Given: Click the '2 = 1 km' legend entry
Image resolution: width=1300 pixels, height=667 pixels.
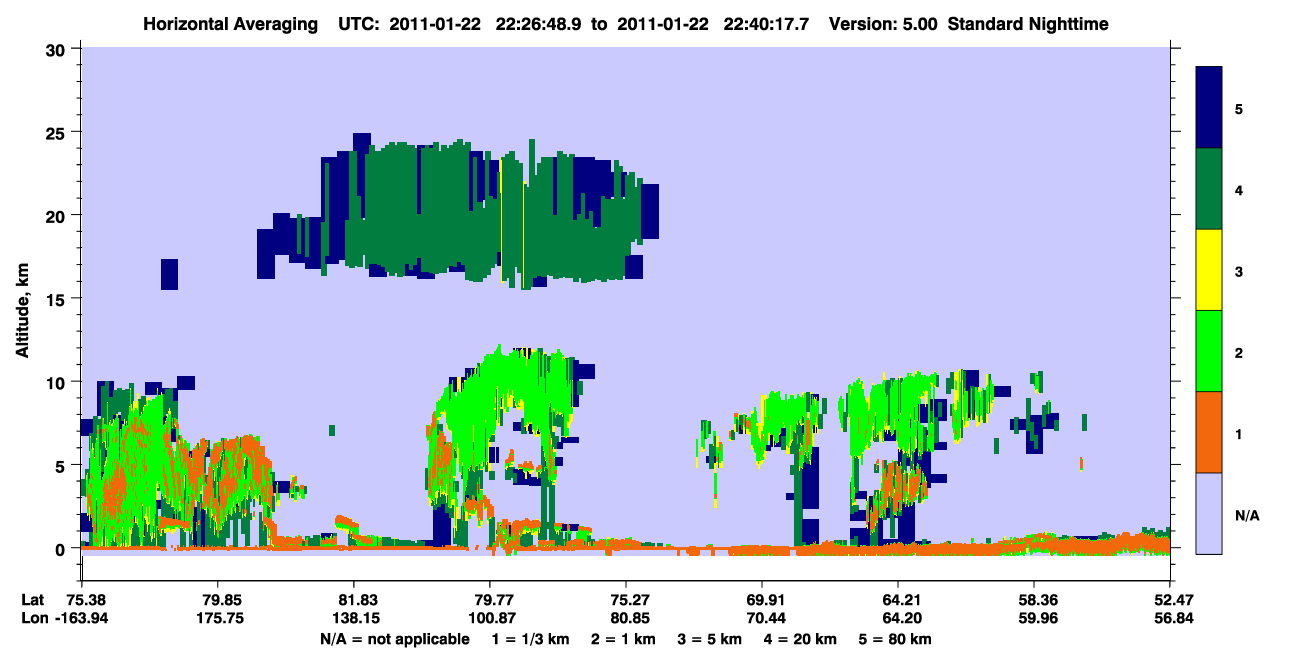Looking at the screenshot, I should click(x=622, y=638).
